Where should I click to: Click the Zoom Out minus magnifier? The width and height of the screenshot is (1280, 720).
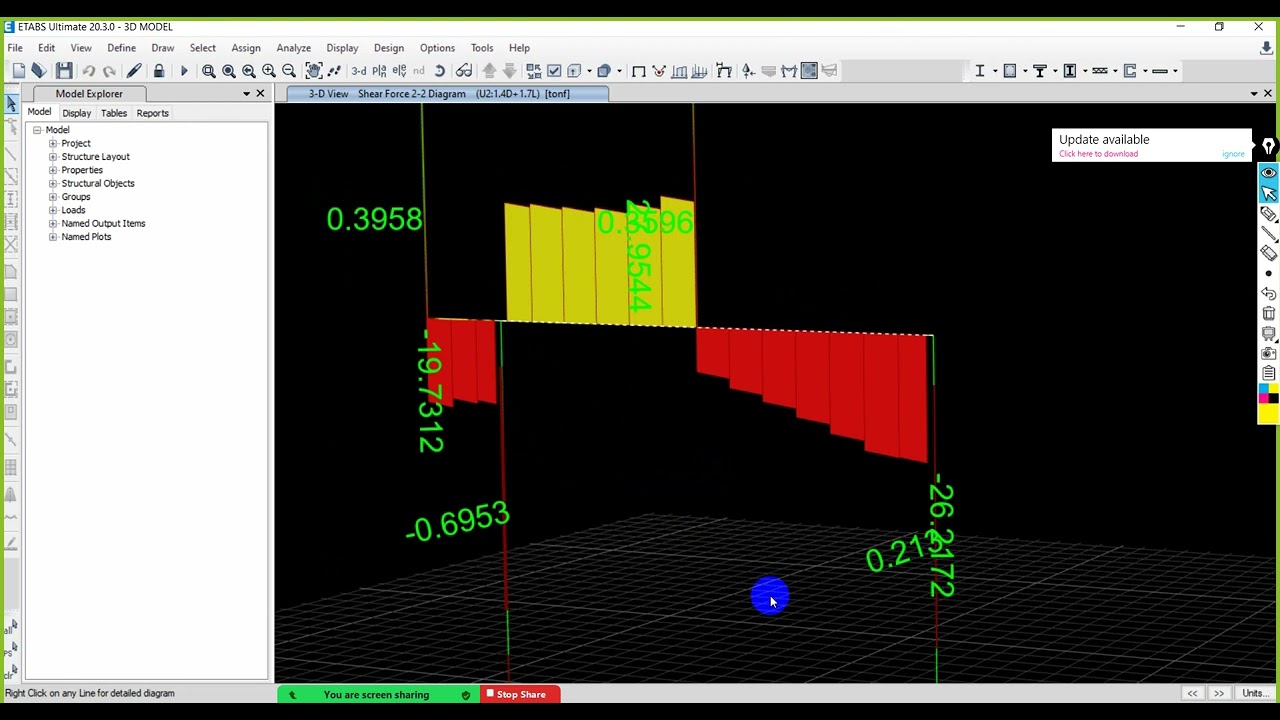click(x=289, y=71)
